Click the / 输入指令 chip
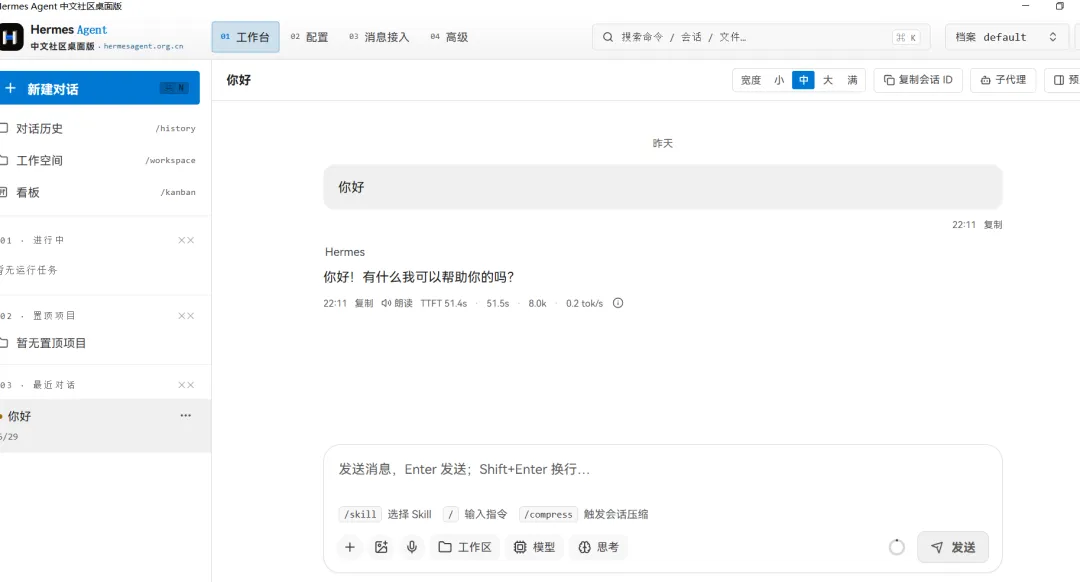Image resolution: width=1080 pixels, height=582 pixels. click(475, 515)
